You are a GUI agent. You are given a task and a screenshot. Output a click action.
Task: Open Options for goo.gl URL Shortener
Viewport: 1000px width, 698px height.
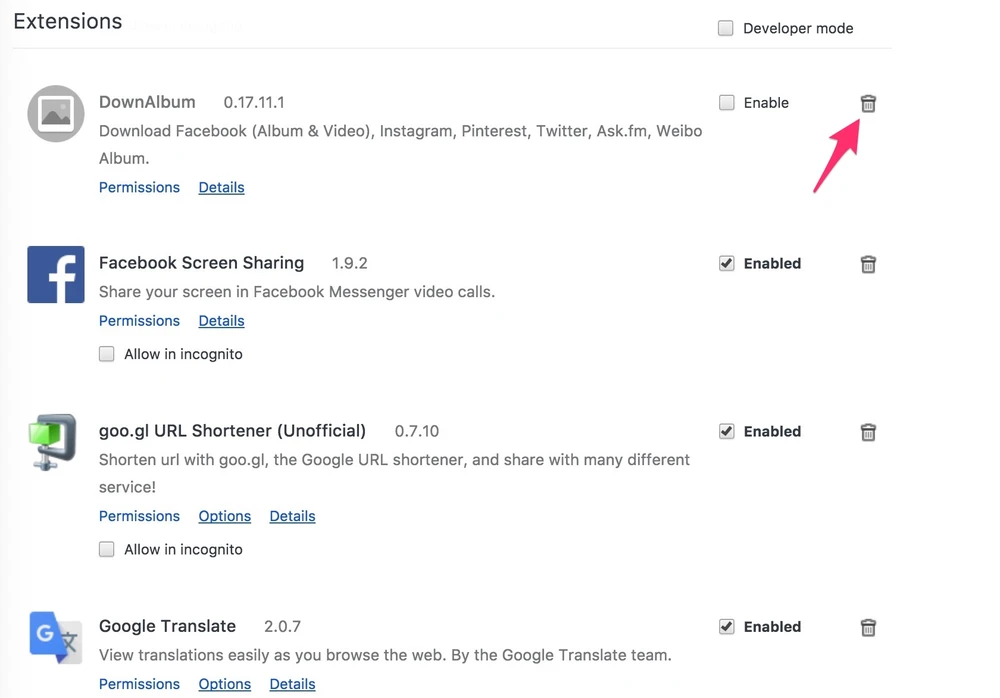pyautogui.click(x=224, y=516)
